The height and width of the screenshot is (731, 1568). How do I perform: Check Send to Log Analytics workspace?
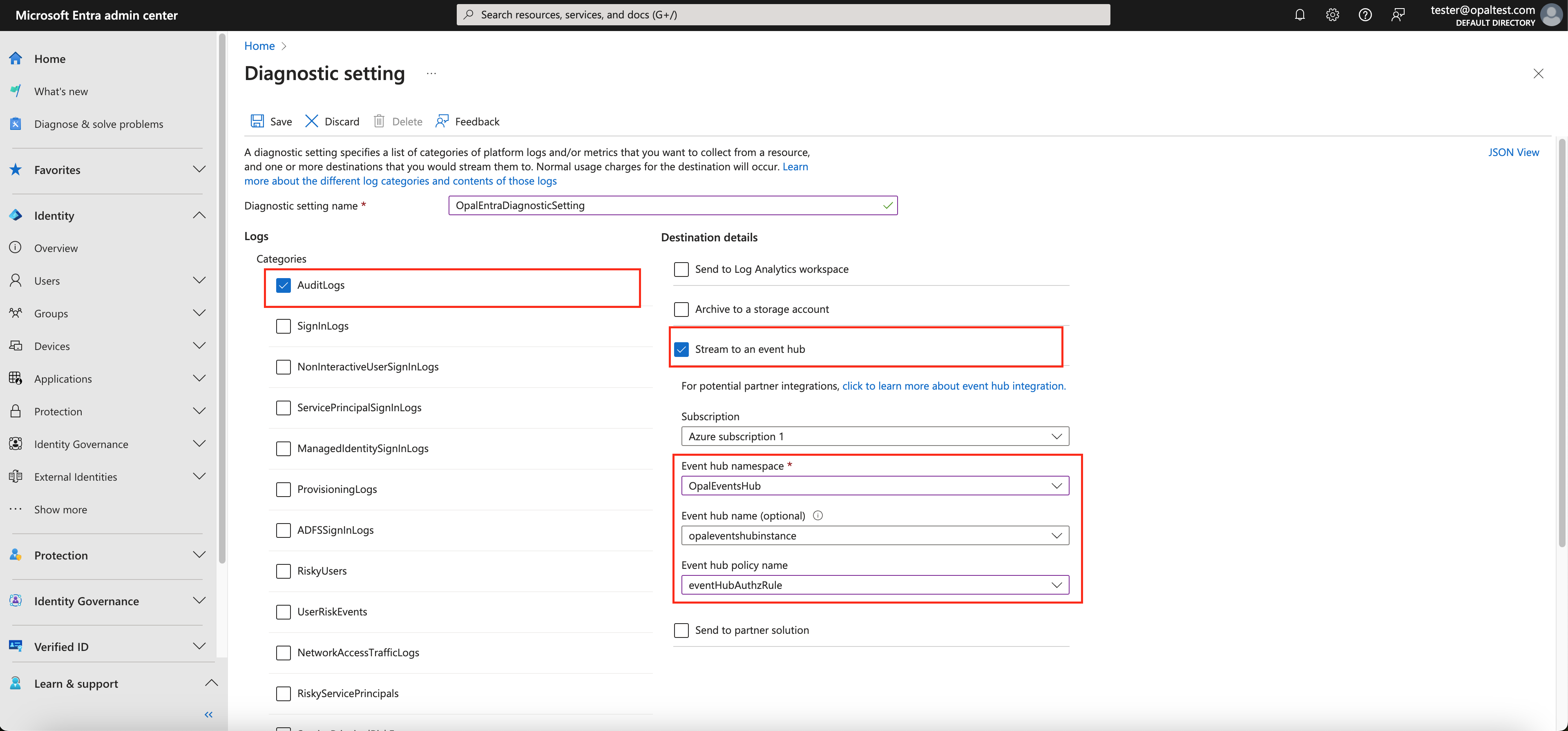681,269
